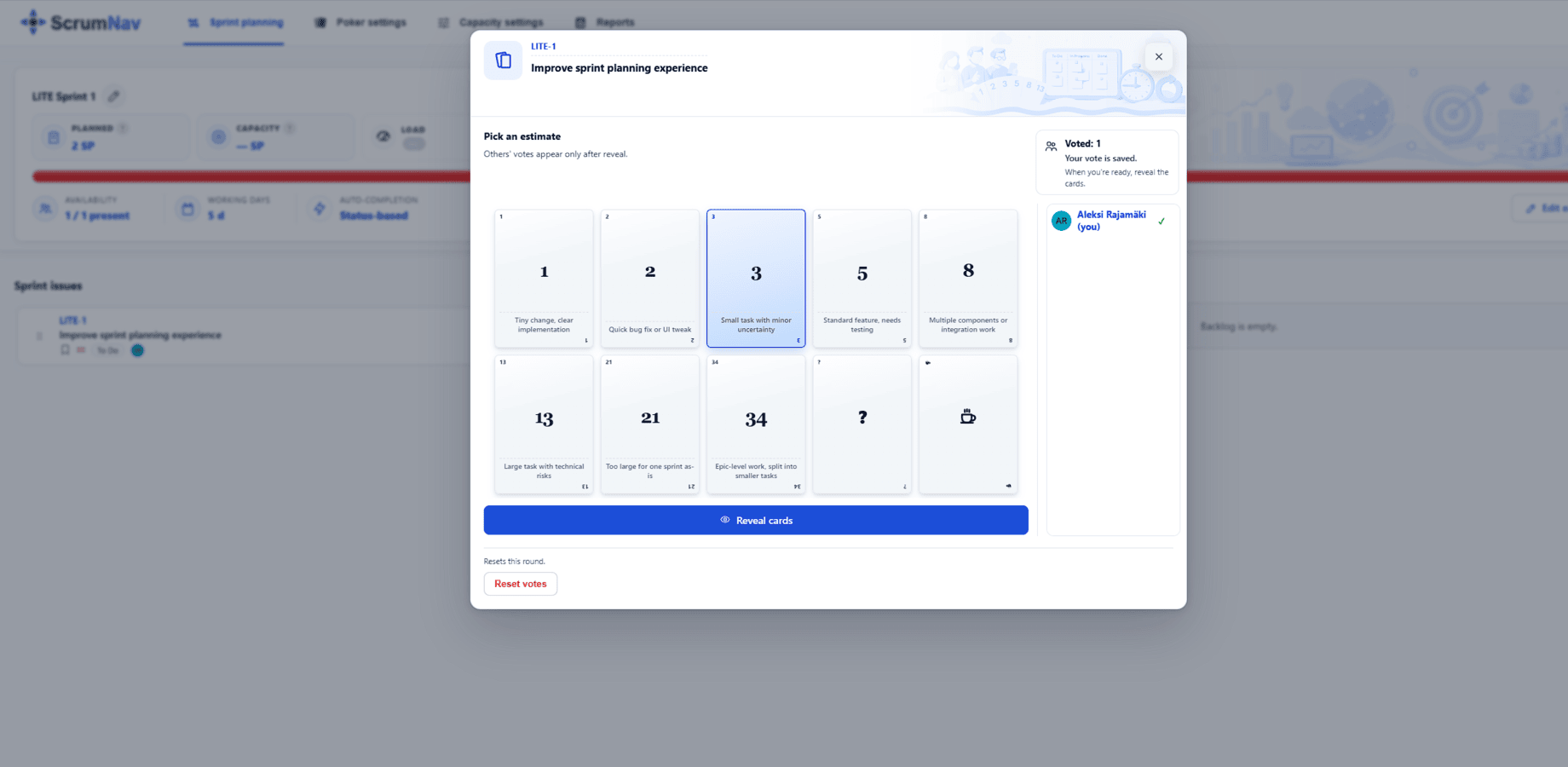The width and height of the screenshot is (1568, 767).
Task: Click the eye icon in Reveal cards
Action: click(725, 520)
